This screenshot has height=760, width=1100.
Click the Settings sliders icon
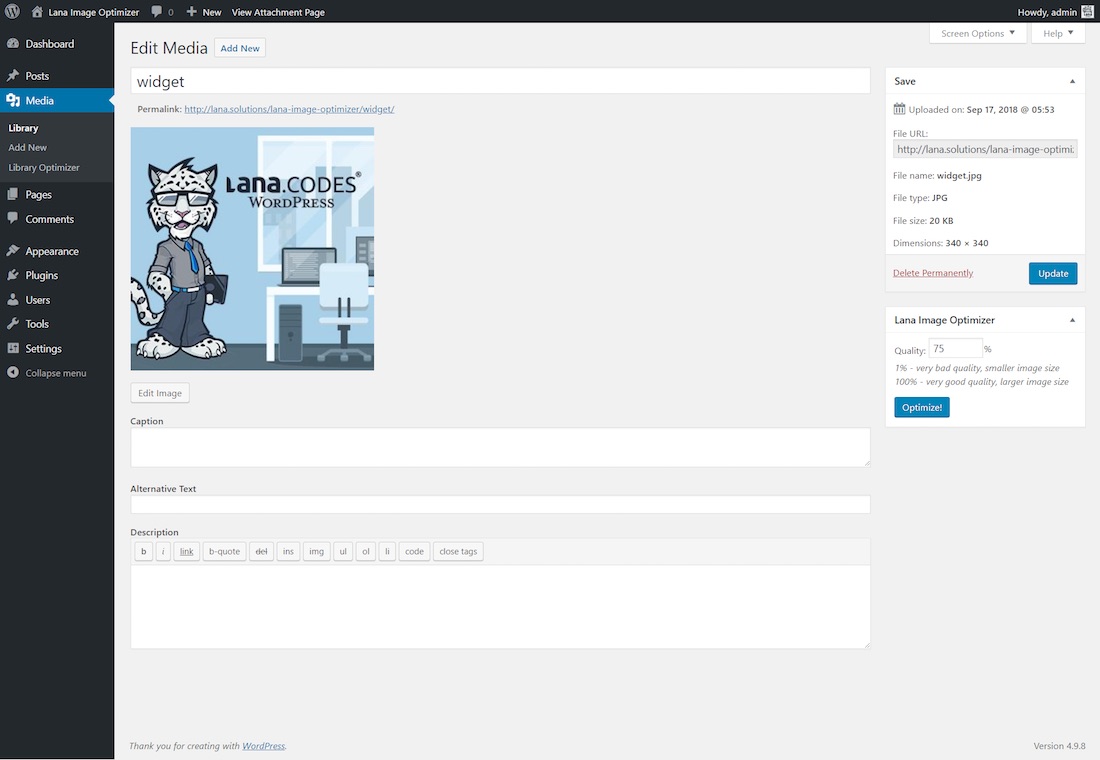coord(13,348)
